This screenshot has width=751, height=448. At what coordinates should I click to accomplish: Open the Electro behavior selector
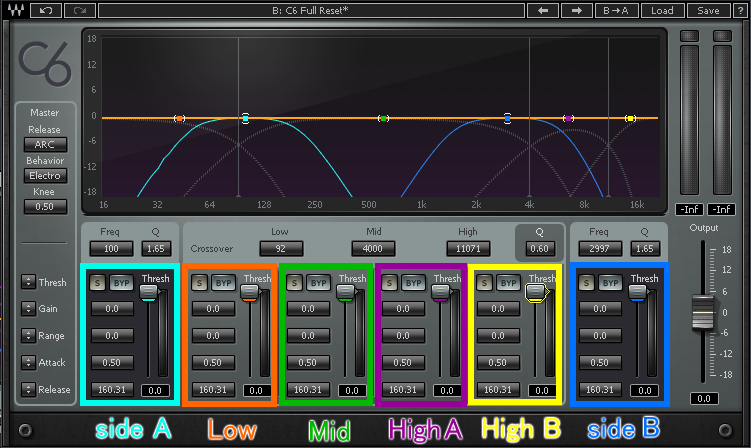45,175
